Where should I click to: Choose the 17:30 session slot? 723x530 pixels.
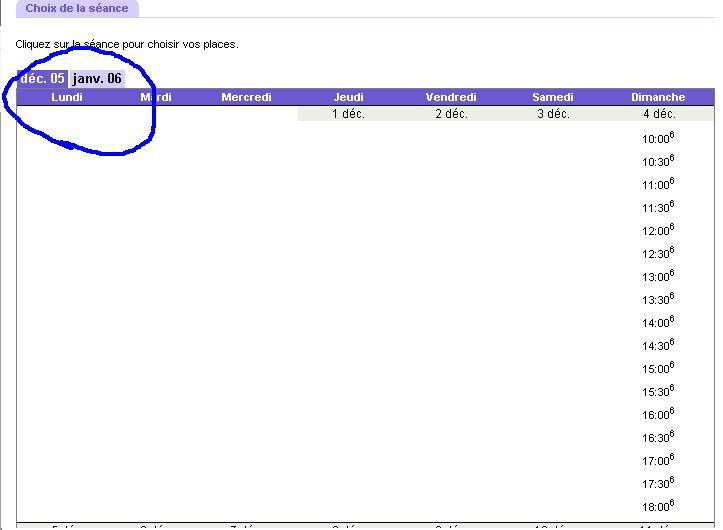[x=657, y=484]
